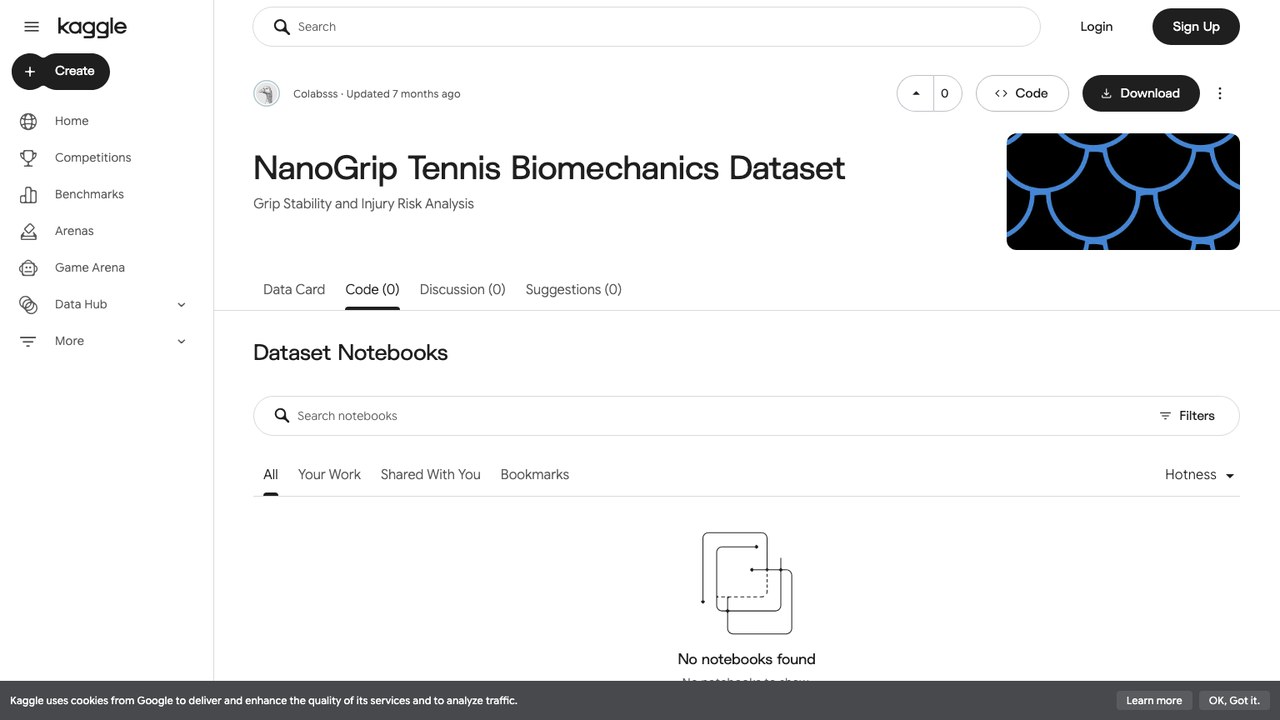Open Colabsss user avatar
Screen dimensions: 1280x720
pyautogui.click(x=266, y=93)
